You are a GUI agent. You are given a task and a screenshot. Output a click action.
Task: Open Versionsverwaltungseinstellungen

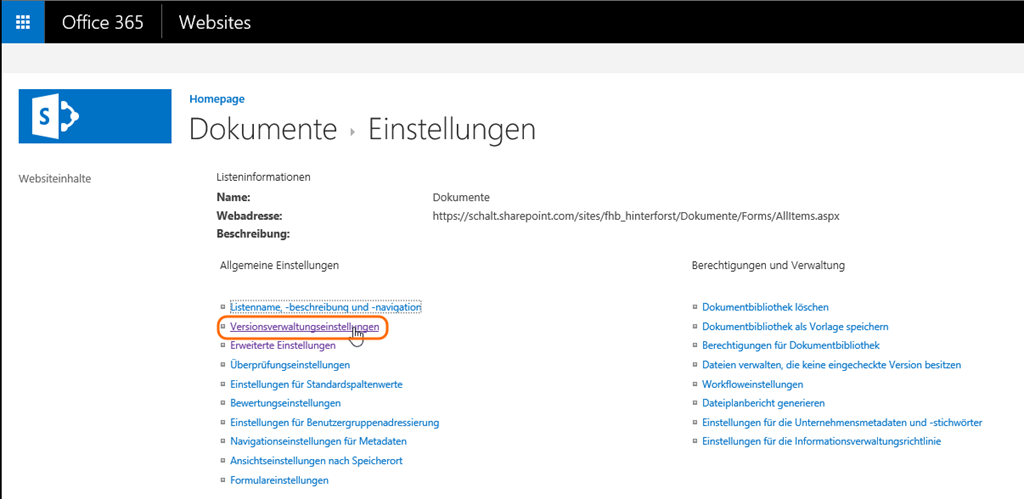click(304, 327)
